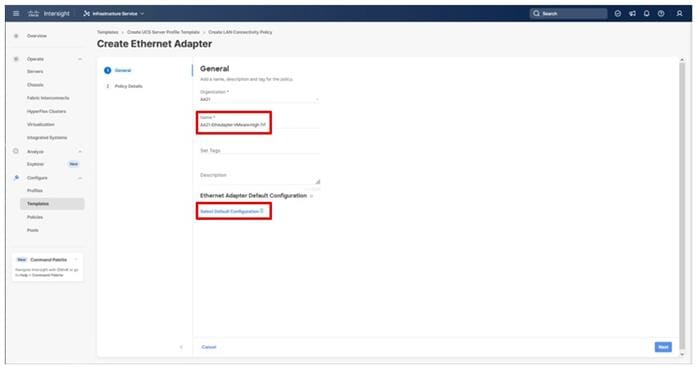Open the help question-mark icon

[661, 13]
